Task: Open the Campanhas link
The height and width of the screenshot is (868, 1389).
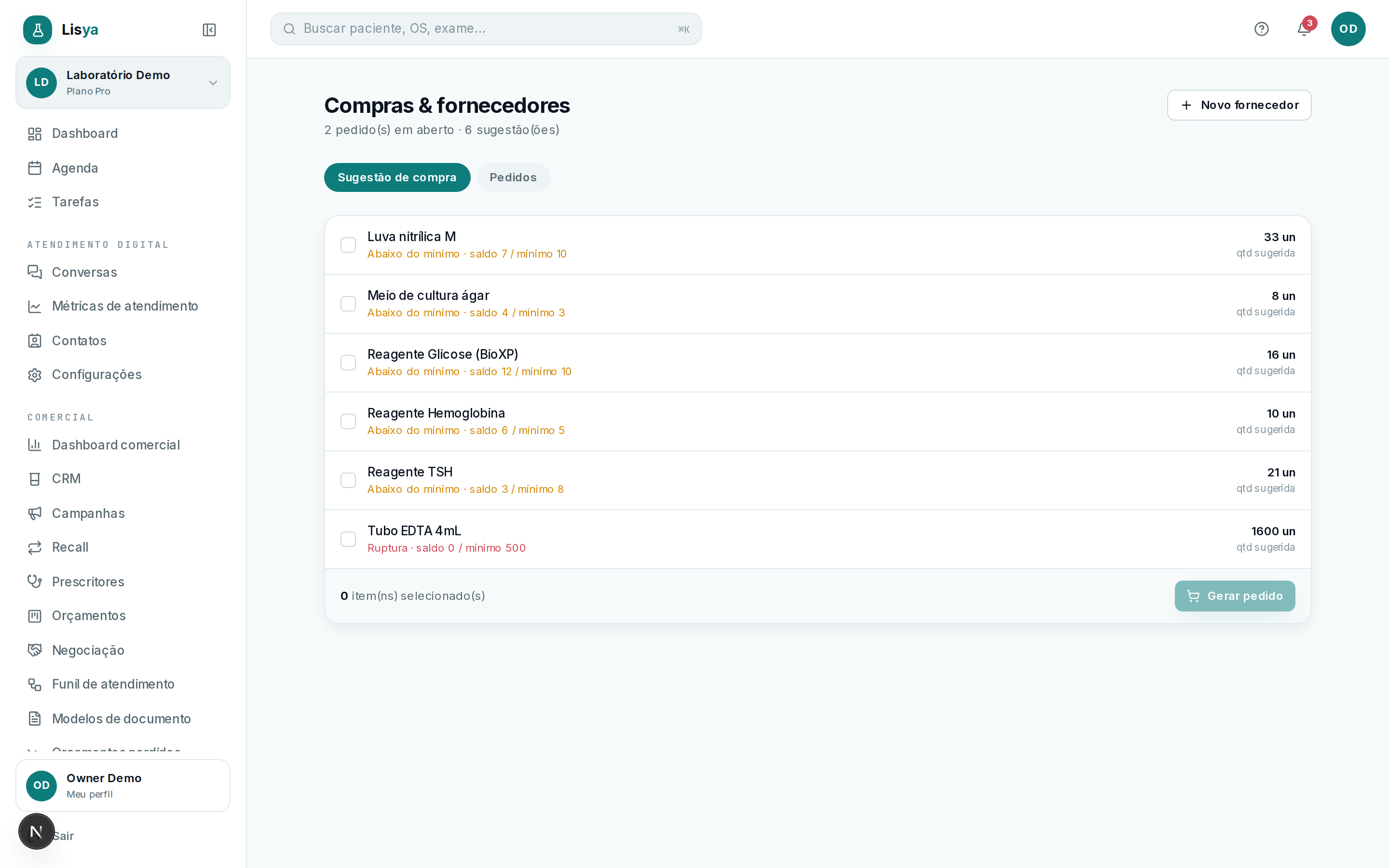Action: (x=122, y=513)
